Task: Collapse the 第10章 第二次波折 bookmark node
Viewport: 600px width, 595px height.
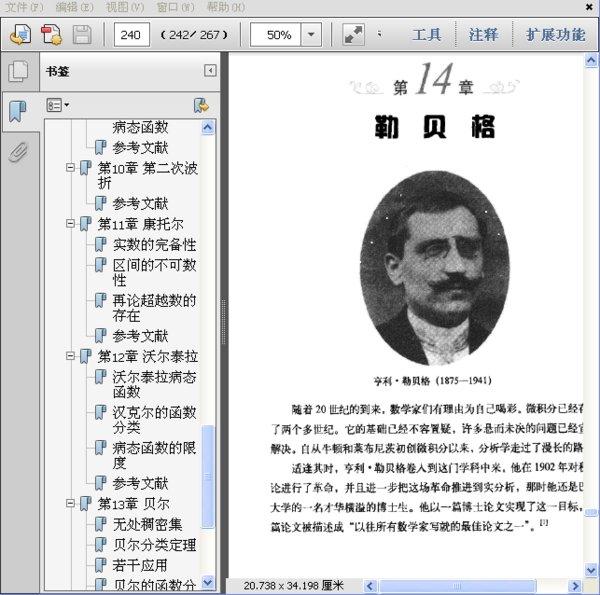Action: point(70,168)
